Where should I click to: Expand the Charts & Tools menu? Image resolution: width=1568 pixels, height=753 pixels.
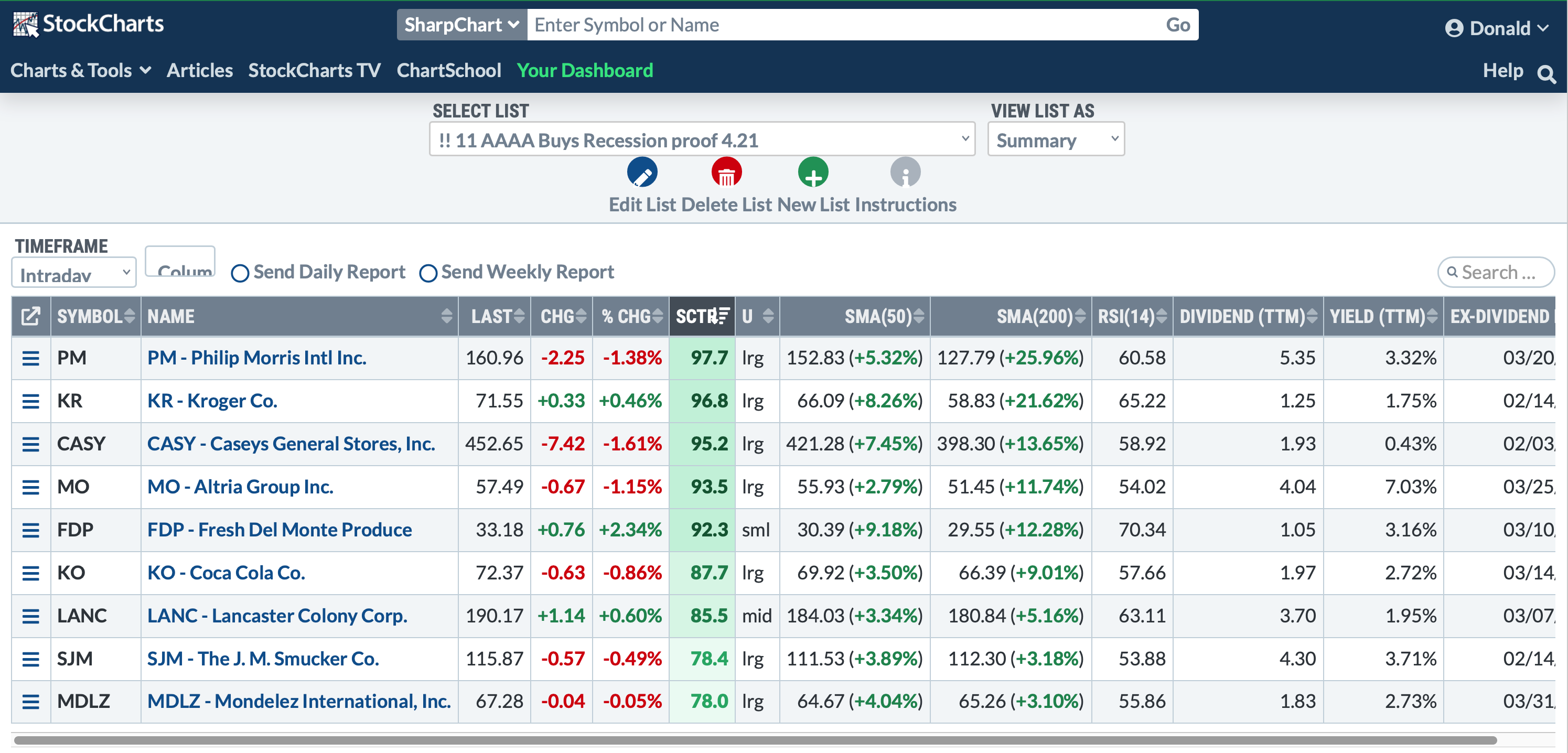(x=81, y=71)
